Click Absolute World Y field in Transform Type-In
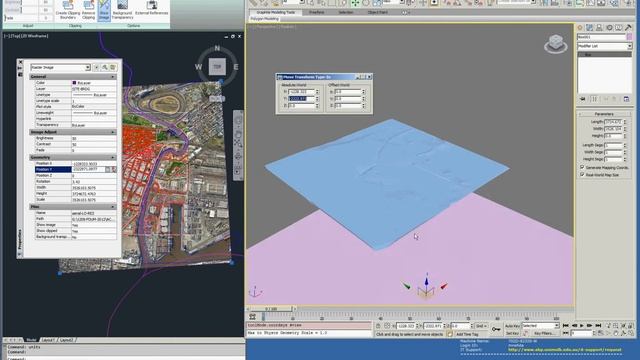 click(x=301, y=98)
